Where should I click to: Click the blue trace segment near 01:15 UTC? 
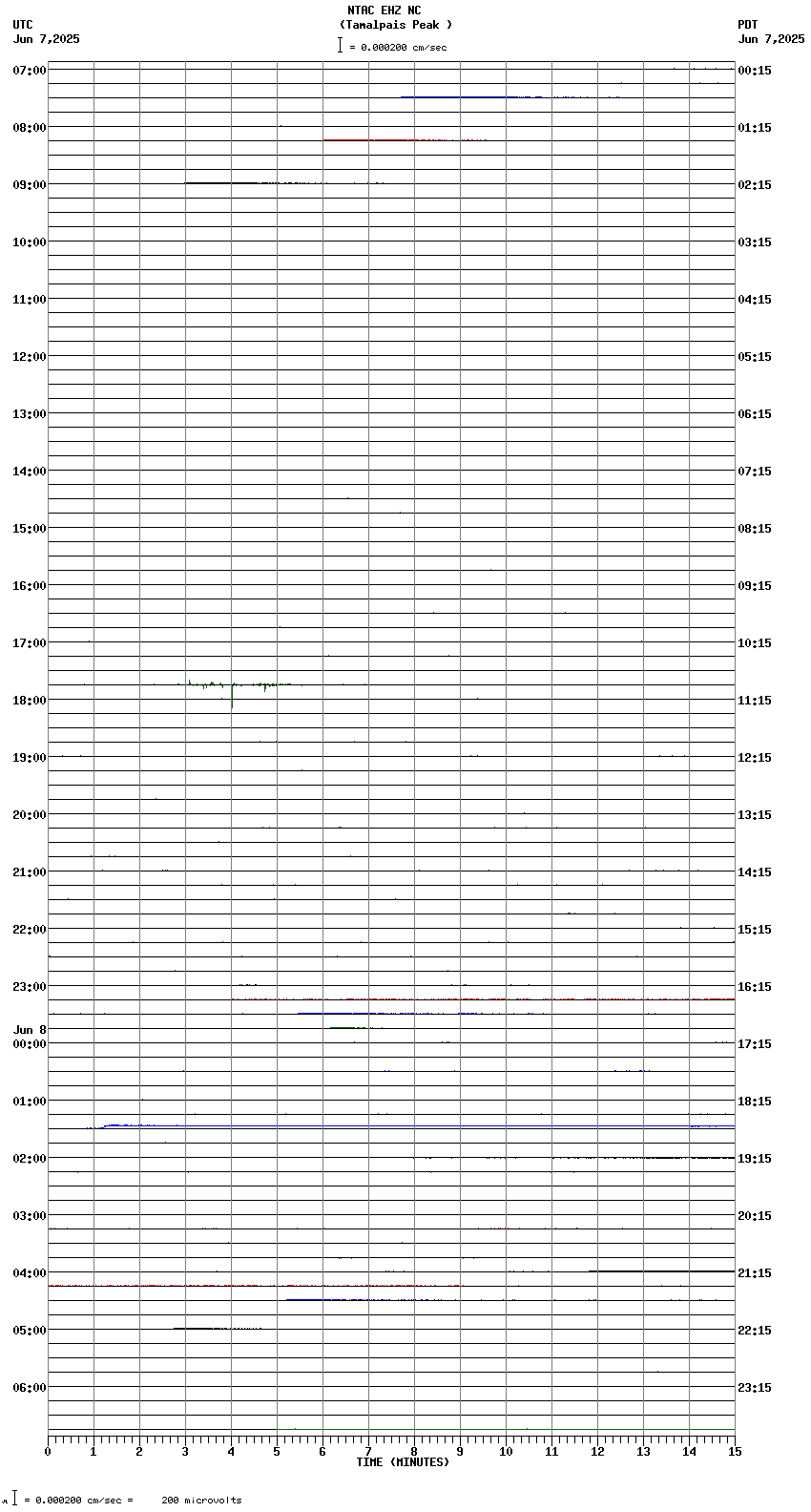(x=129, y=1125)
